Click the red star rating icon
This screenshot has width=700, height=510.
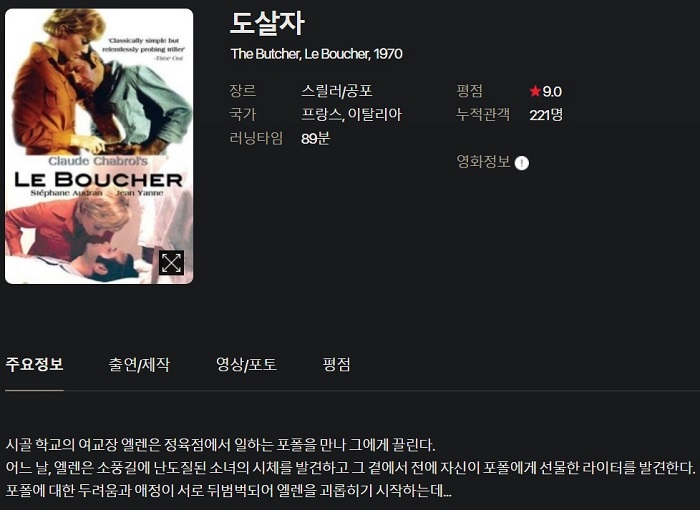click(535, 91)
